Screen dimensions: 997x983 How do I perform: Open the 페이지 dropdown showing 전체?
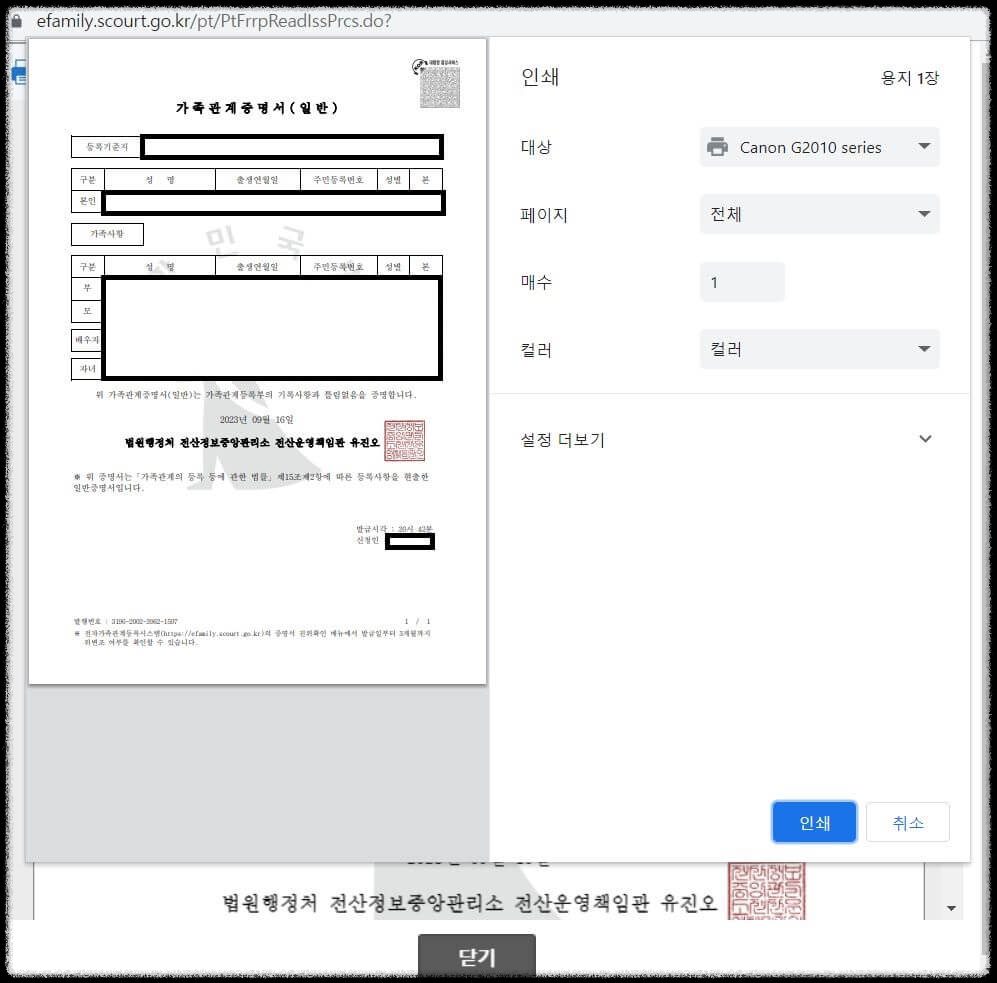818,214
